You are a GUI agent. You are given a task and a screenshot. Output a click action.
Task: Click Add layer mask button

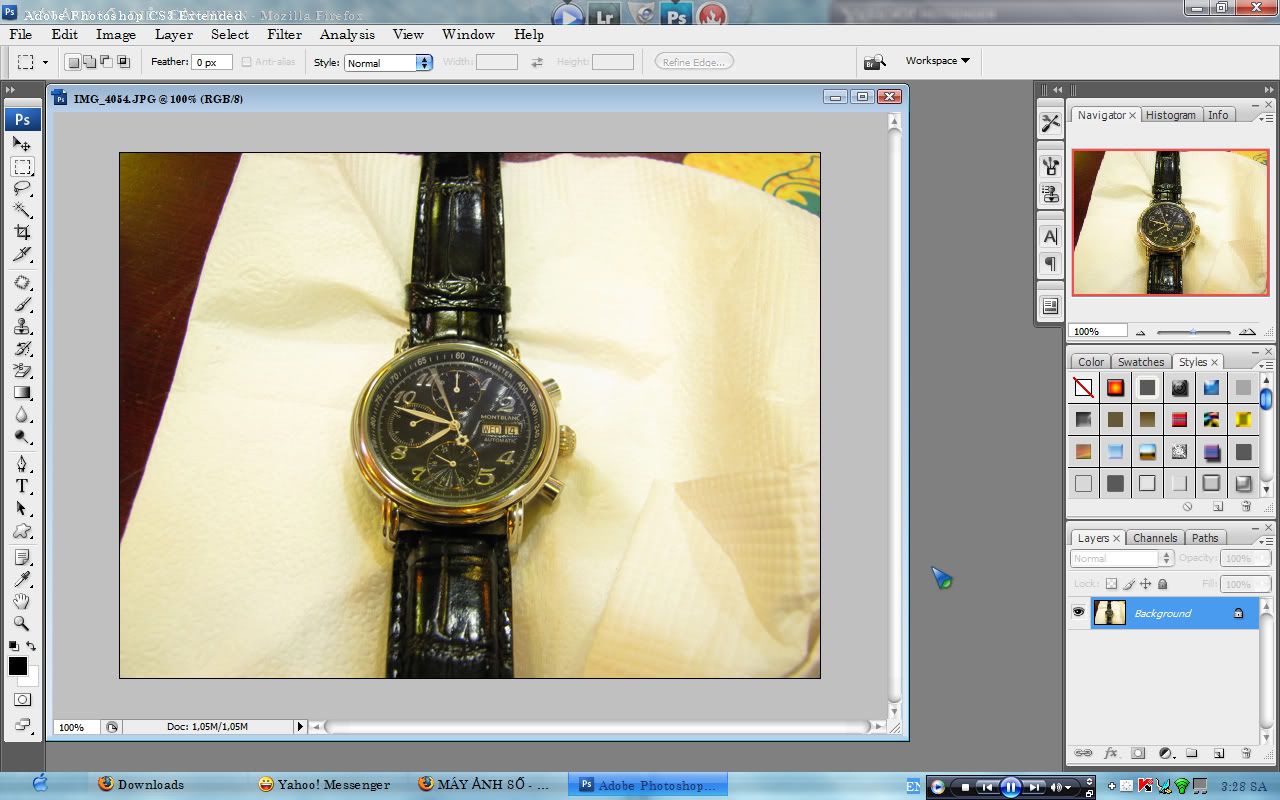pos(1137,753)
